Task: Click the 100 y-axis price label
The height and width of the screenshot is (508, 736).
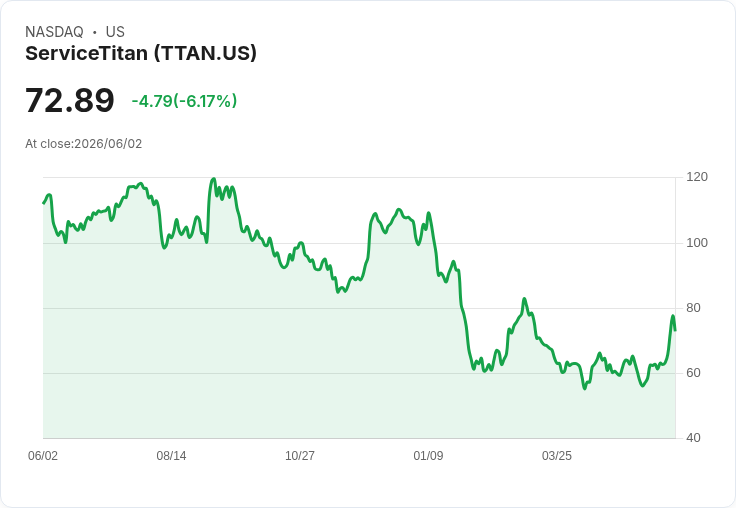Action: click(697, 243)
